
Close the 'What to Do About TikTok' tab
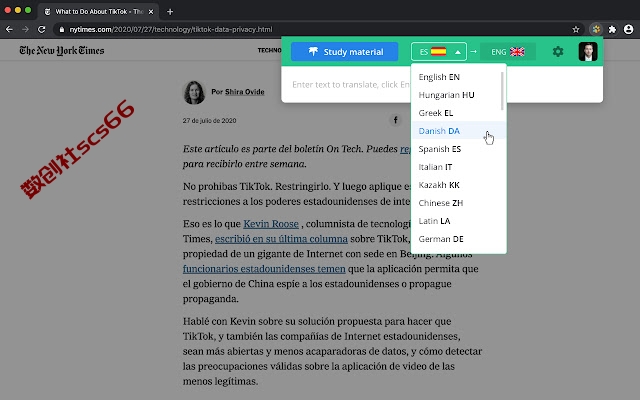coord(151,12)
